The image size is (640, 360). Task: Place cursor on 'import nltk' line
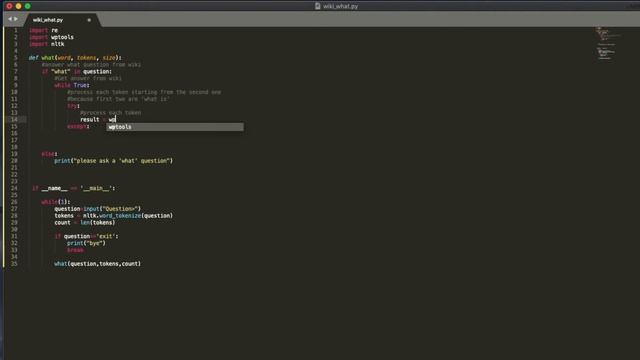click(x=47, y=44)
